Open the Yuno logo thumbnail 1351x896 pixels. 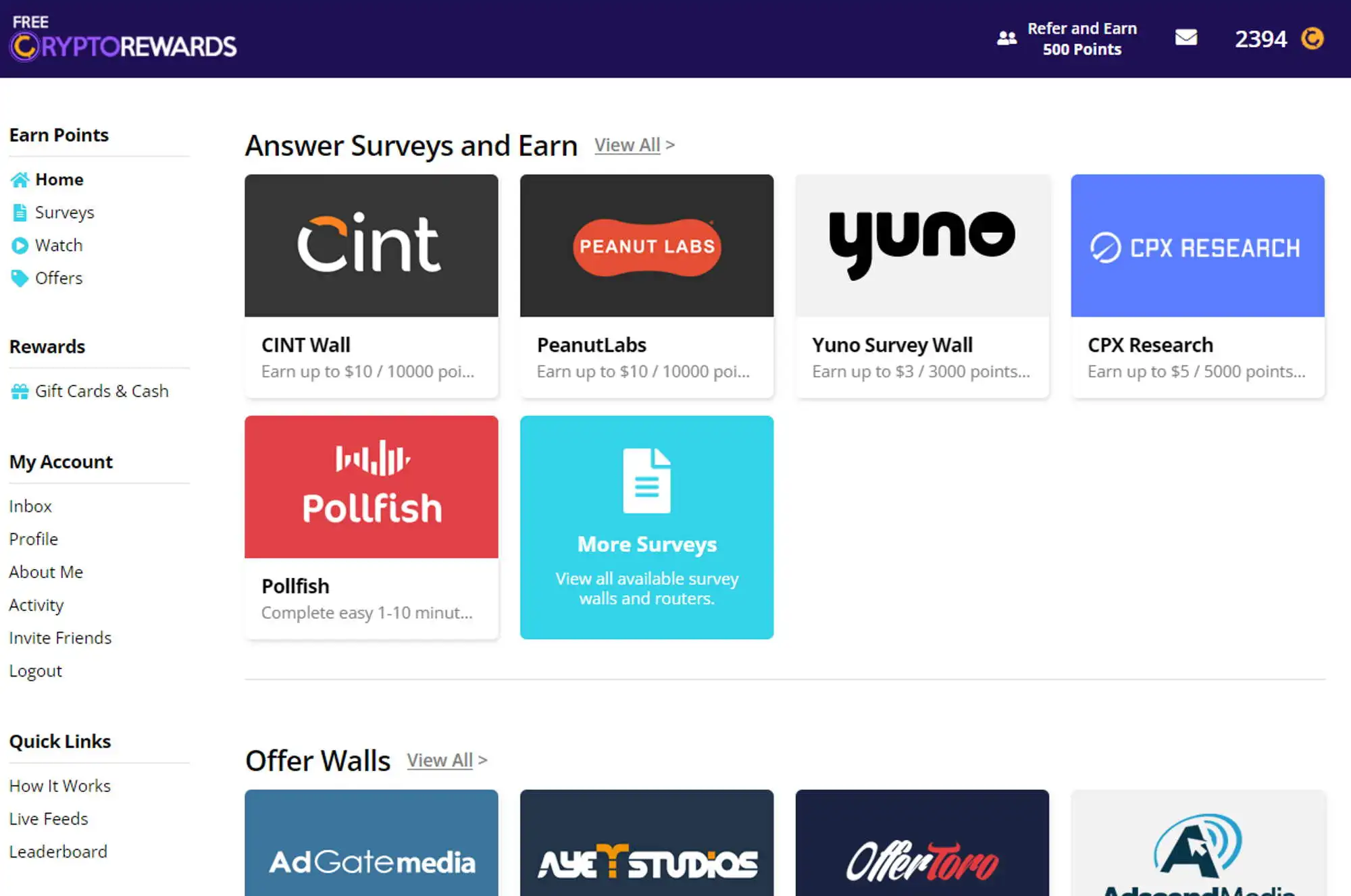tap(922, 246)
